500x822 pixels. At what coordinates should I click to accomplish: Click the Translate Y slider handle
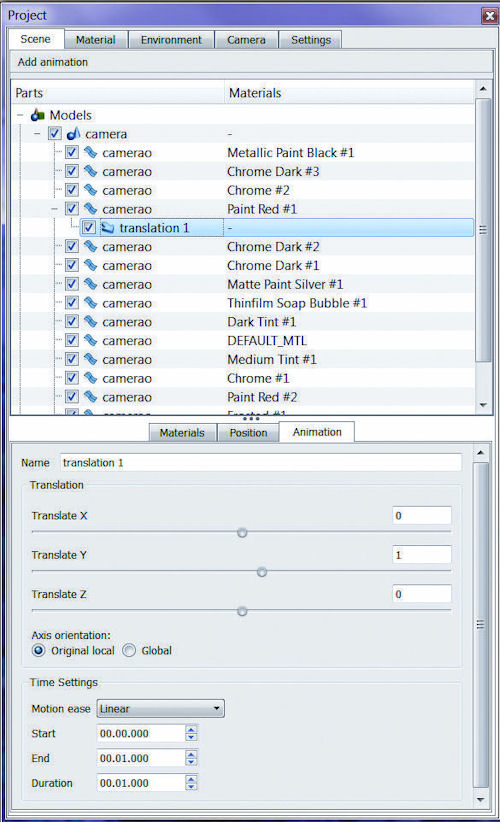click(262, 572)
